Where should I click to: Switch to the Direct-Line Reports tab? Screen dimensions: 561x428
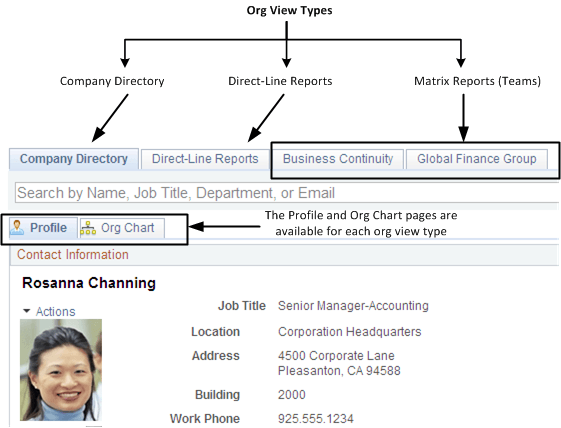point(205,159)
